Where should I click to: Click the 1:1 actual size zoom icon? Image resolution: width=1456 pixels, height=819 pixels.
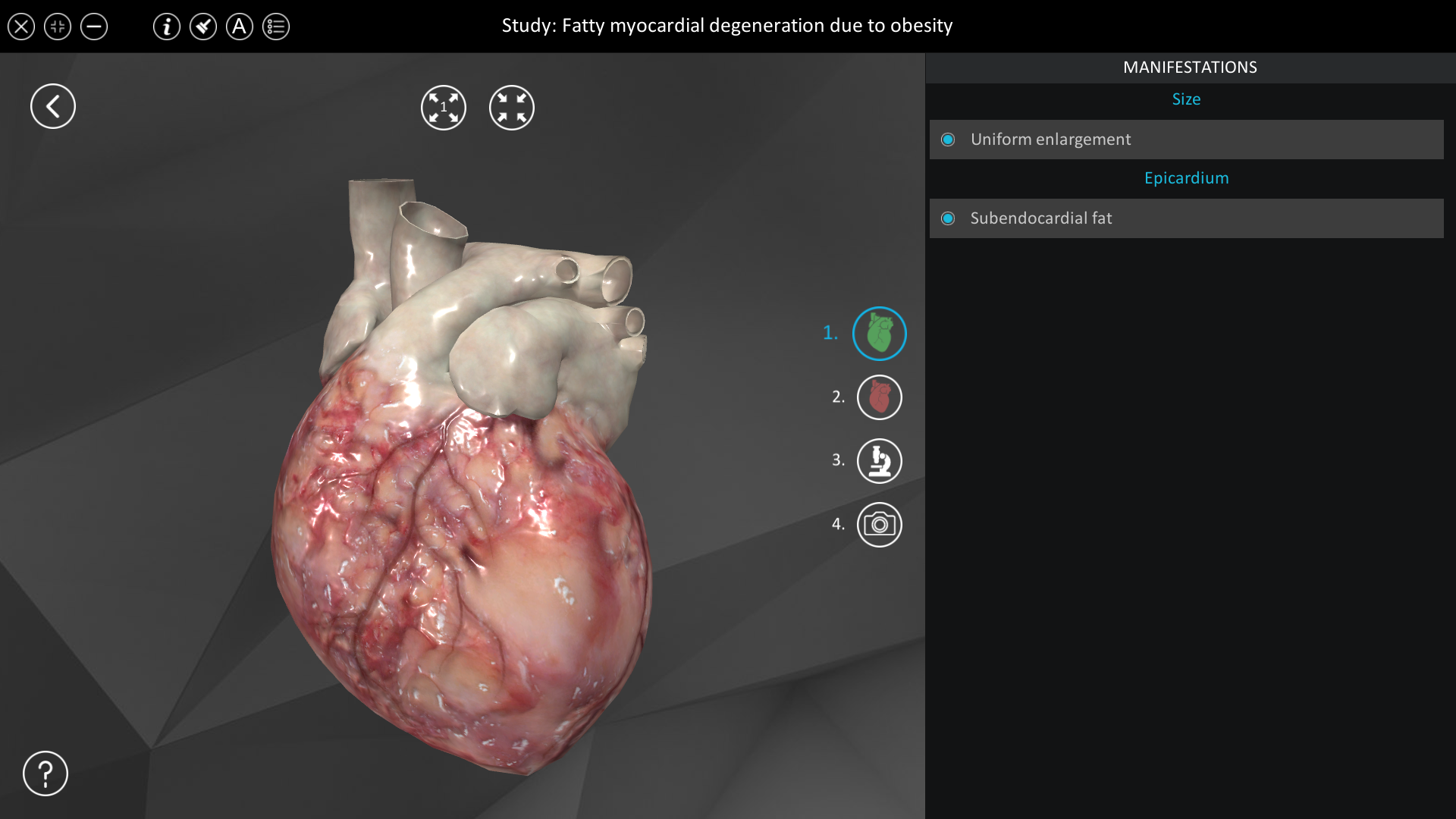[x=444, y=107]
